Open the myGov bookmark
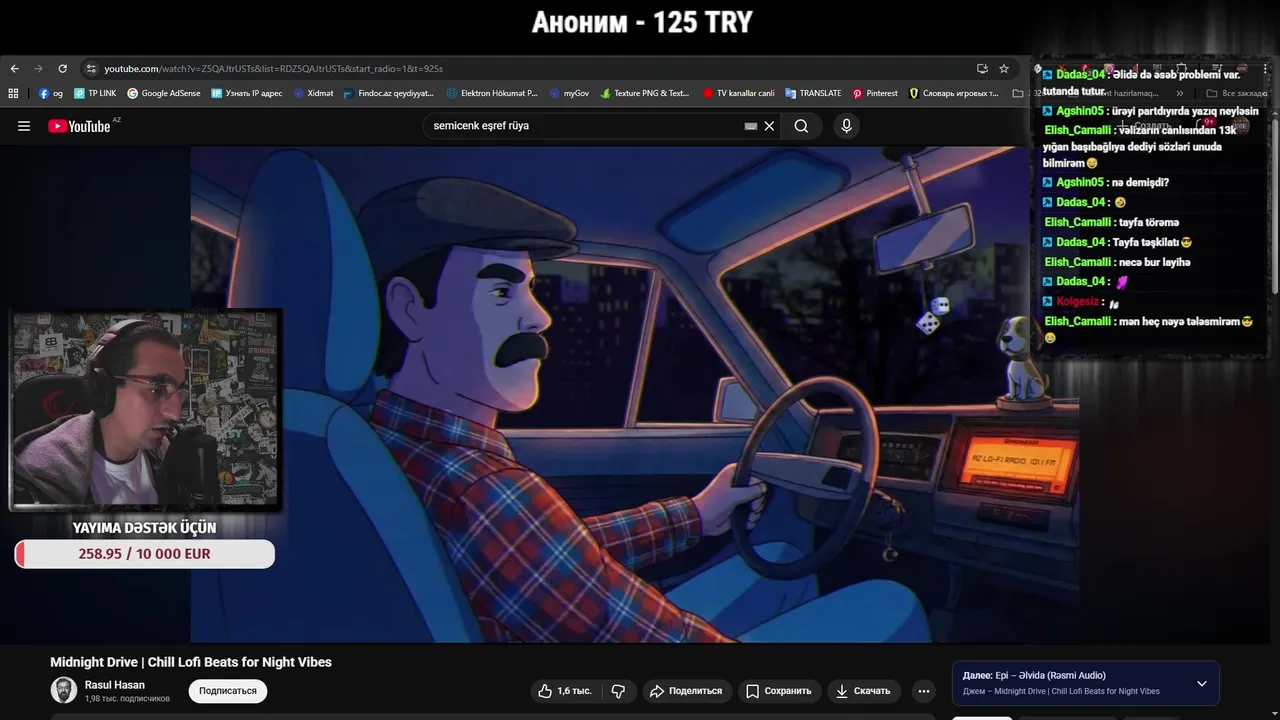Screen dimensions: 1280x720 [569, 93]
